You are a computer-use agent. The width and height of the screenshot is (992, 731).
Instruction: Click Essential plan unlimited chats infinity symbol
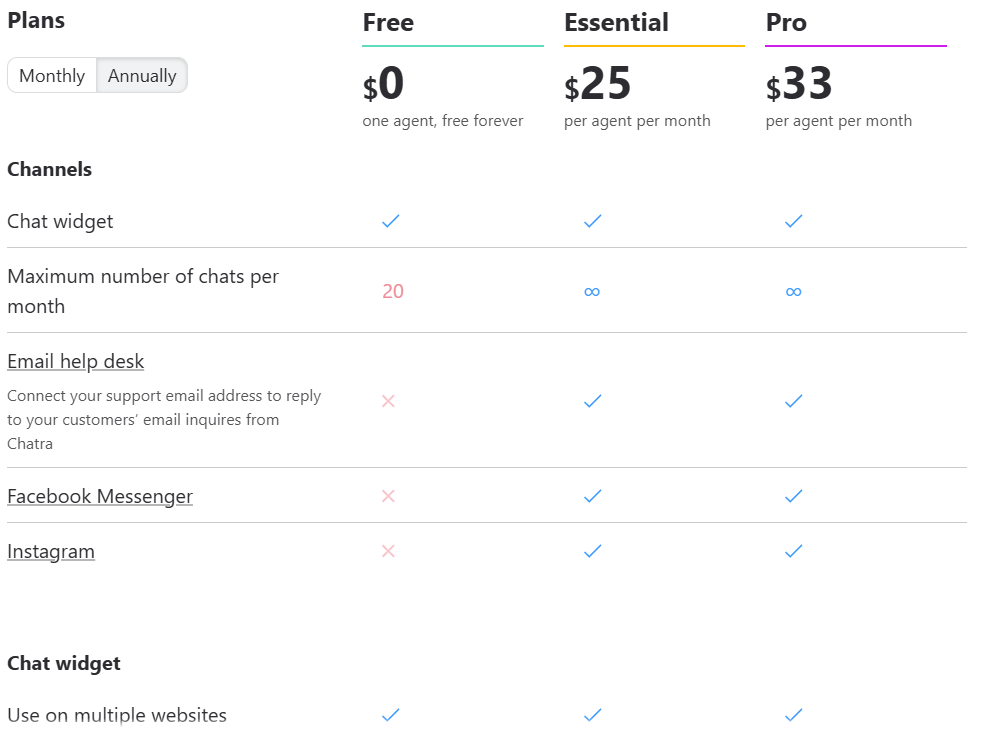(x=592, y=292)
